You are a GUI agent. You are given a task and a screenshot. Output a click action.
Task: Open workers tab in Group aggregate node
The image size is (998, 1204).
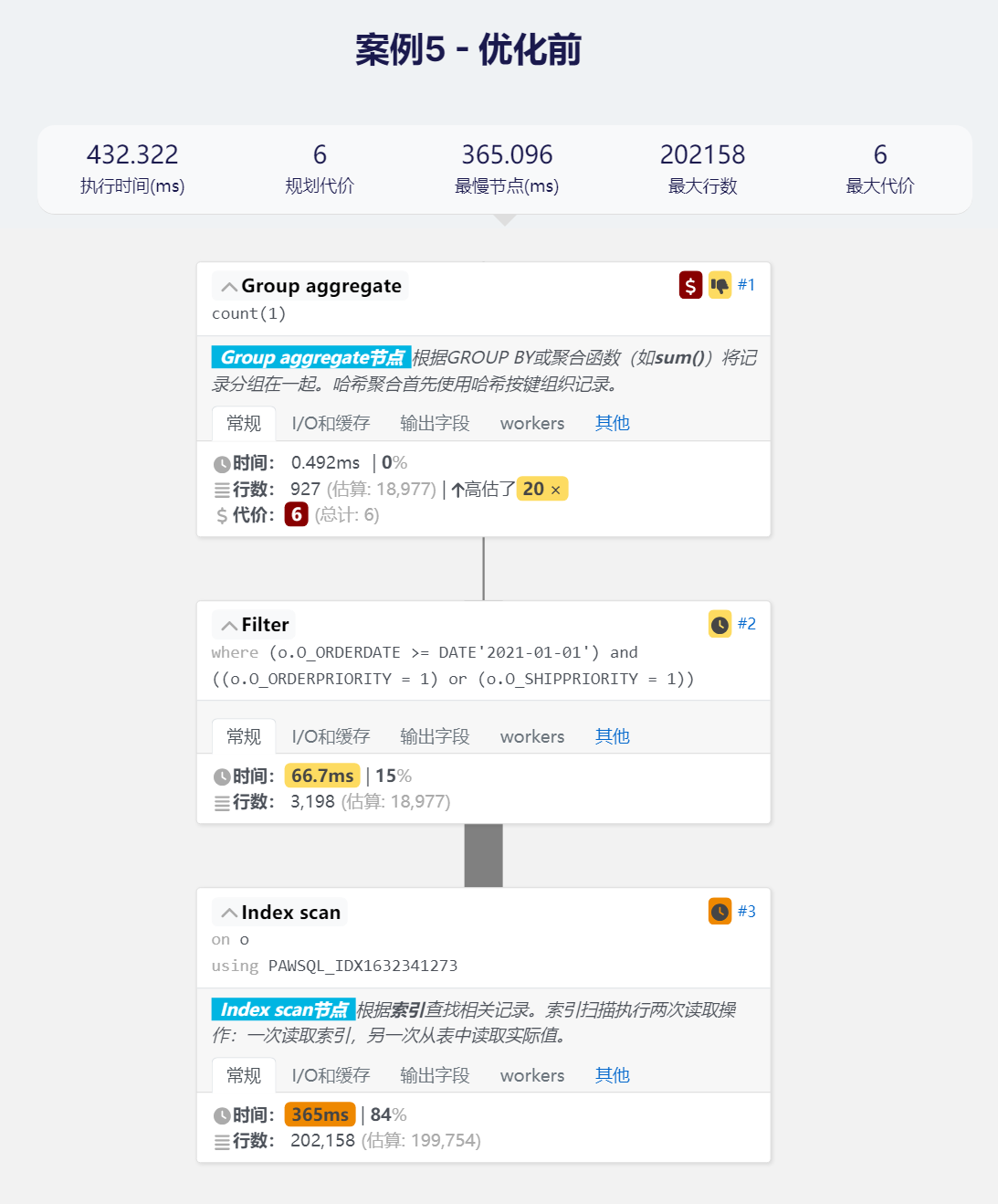point(532,423)
